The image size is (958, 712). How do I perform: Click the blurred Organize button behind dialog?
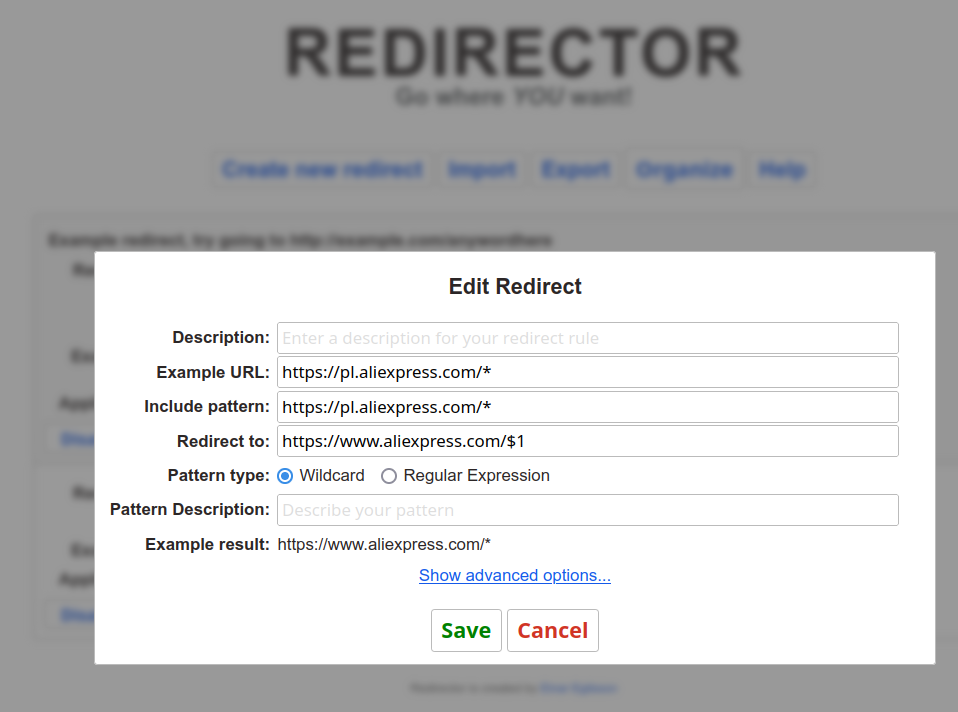click(684, 169)
